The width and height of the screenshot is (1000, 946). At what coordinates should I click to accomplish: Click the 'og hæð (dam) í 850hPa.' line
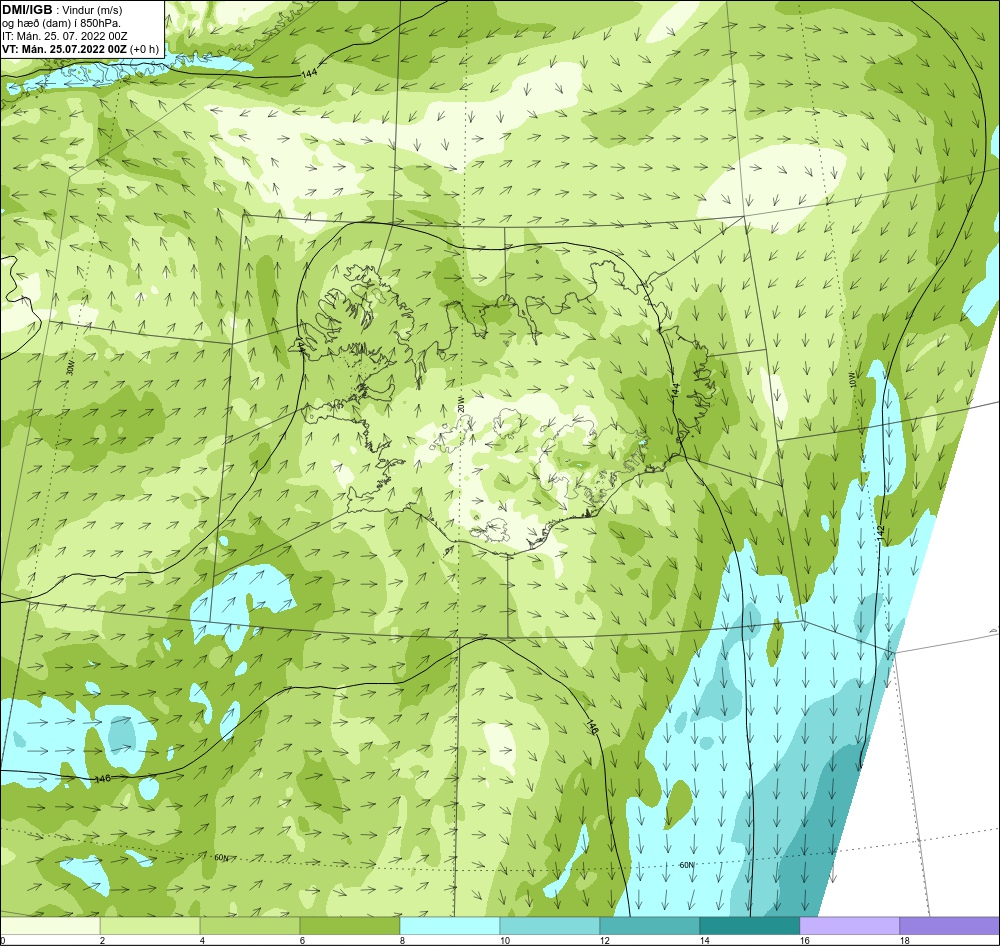(61, 23)
